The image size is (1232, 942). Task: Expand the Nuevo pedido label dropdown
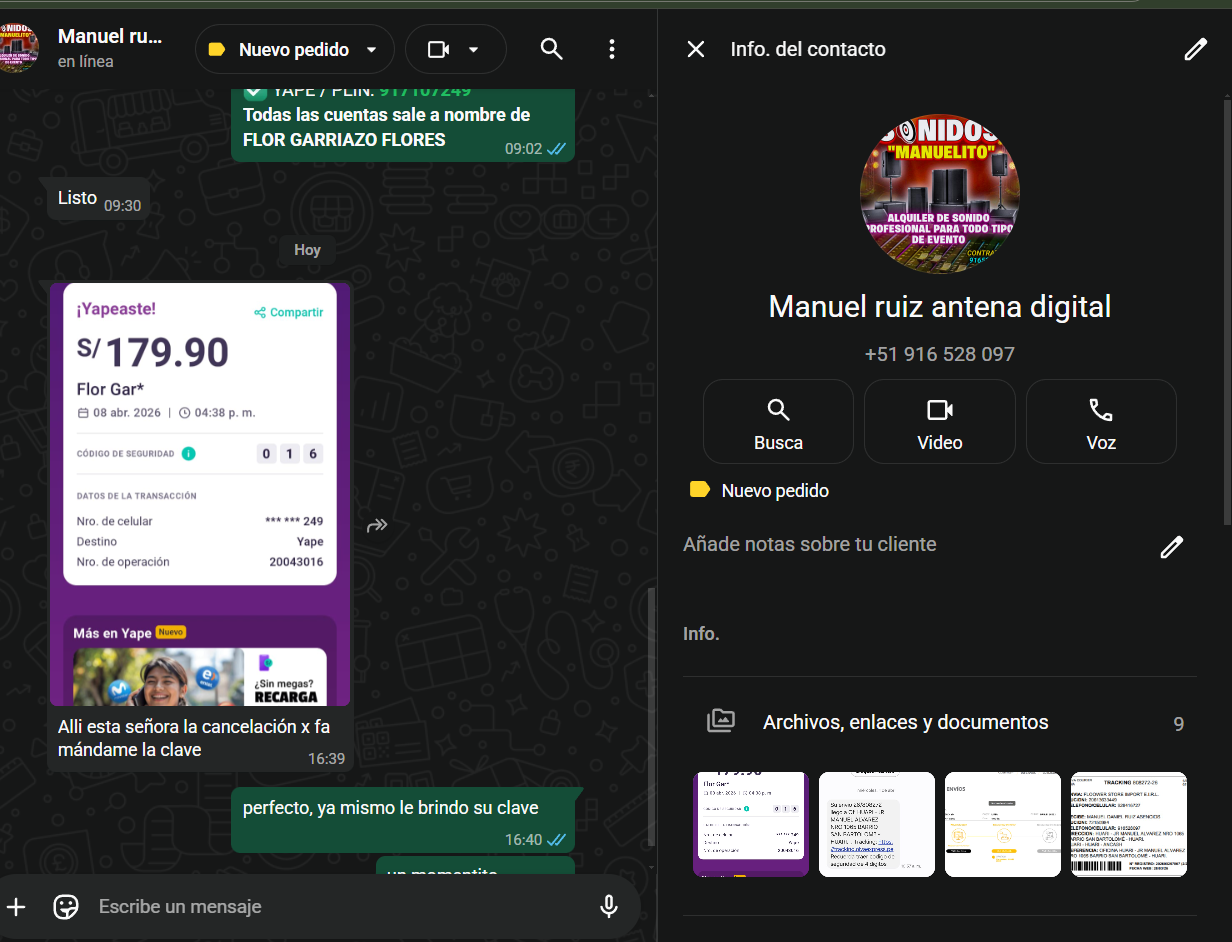pos(372,50)
